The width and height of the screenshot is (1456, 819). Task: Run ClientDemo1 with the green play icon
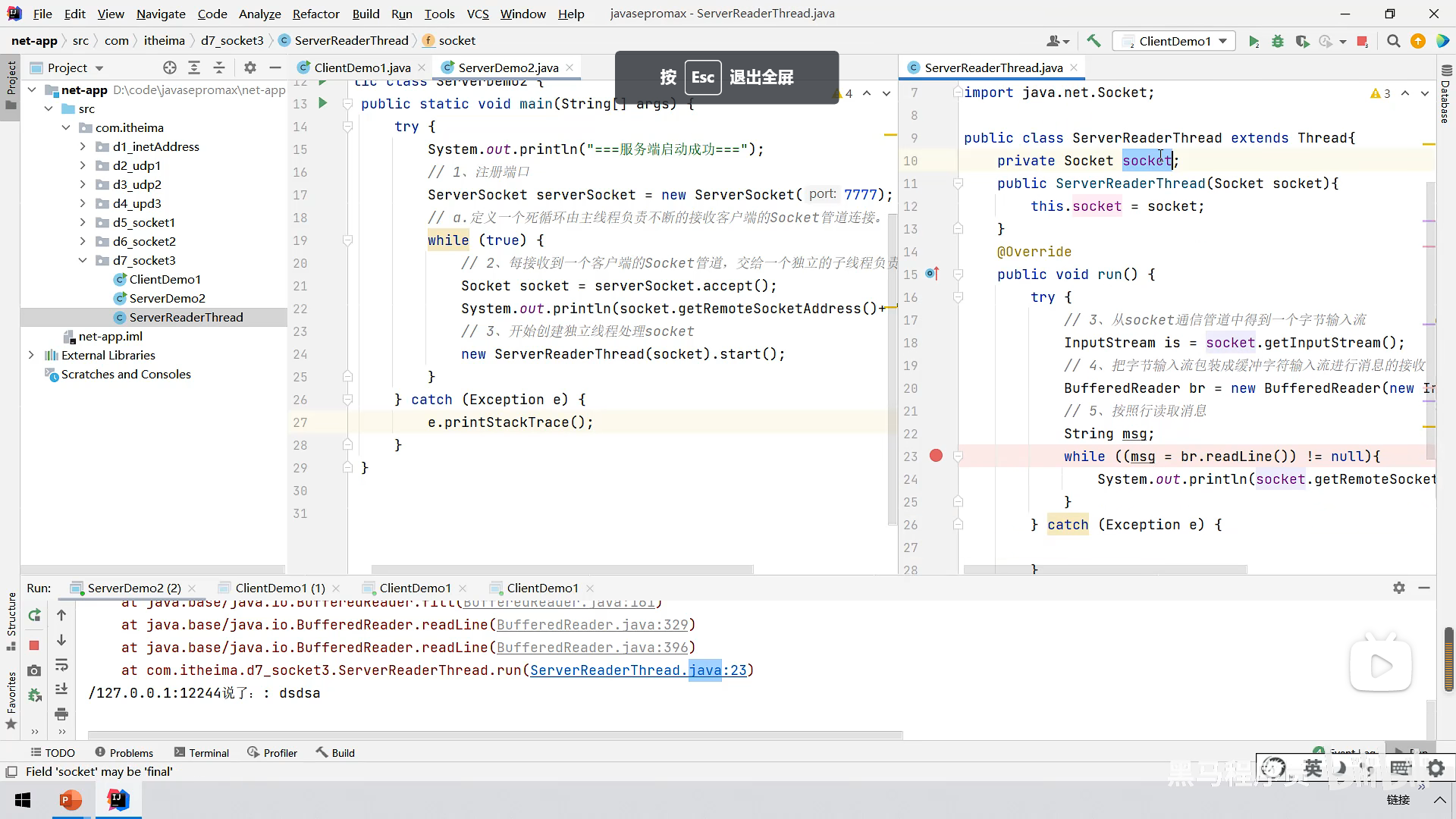1254,41
